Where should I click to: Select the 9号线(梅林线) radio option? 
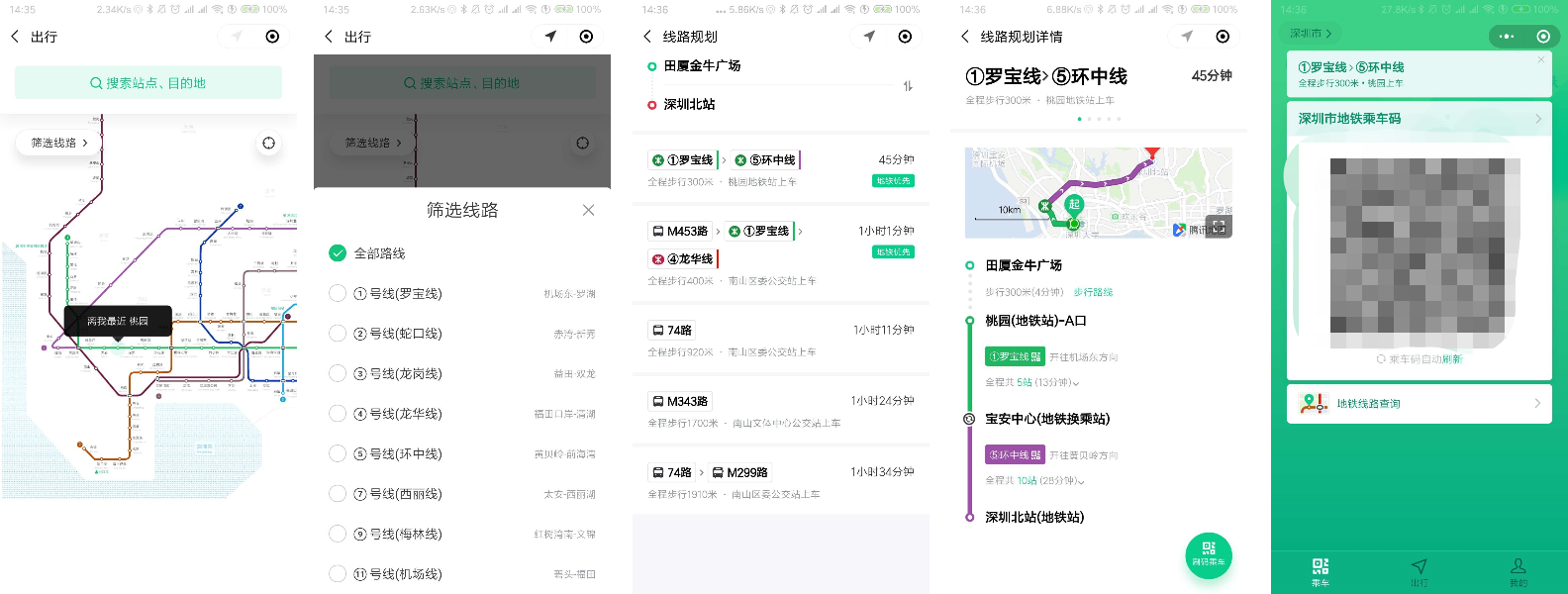coord(338,534)
